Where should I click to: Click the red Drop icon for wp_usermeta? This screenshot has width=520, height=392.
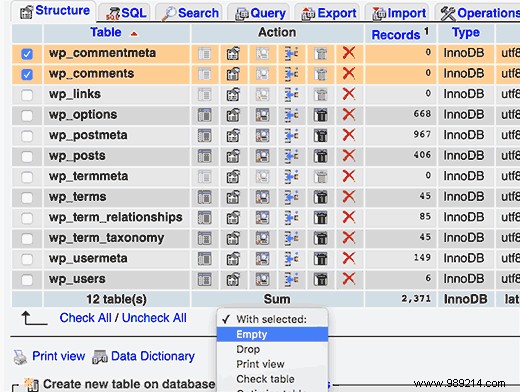click(349, 258)
